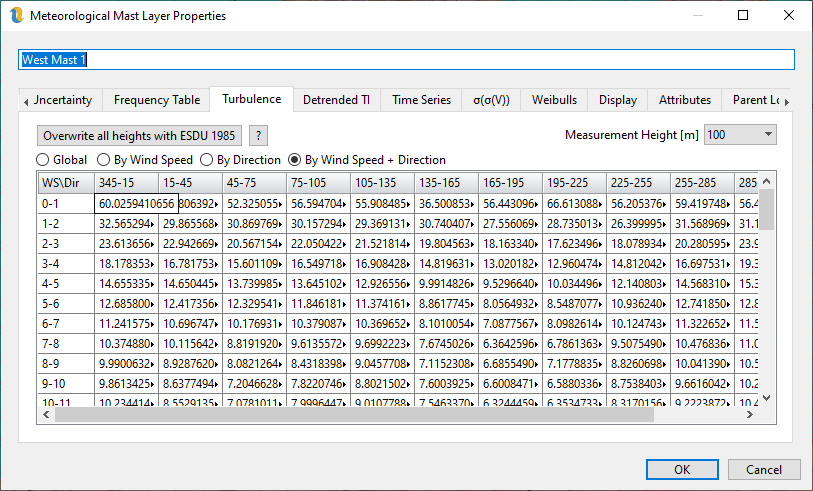This screenshot has width=813, height=491.
Task: Close the Meteorological Mast dialog
Action: pos(789,16)
